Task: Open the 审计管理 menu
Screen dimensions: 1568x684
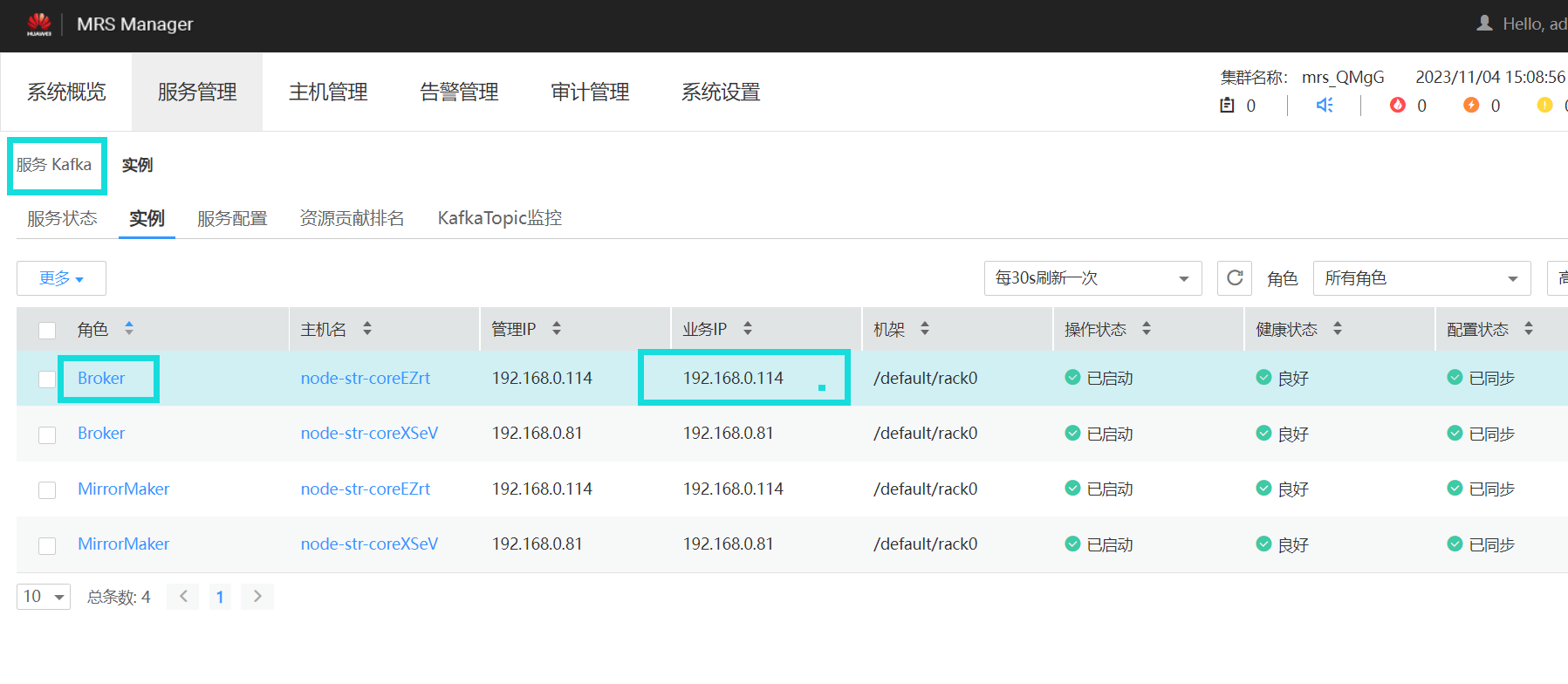Action: [x=590, y=92]
